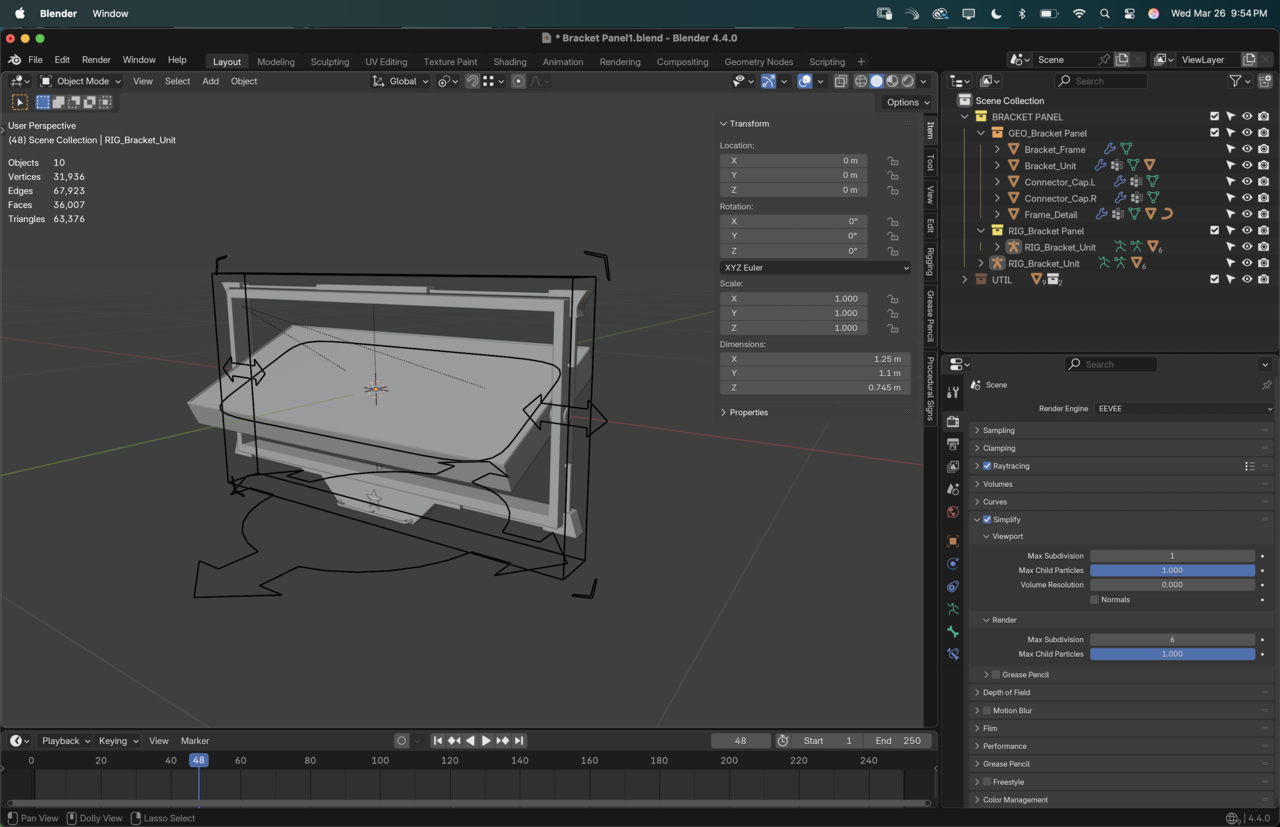Click Raytracing panel presets list icon
Image resolution: width=1280 pixels, height=827 pixels.
pyautogui.click(x=1249, y=466)
